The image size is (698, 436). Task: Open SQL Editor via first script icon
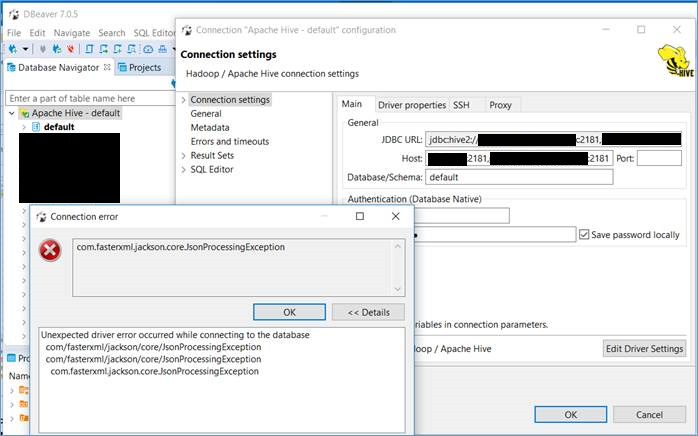coord(89,49)
